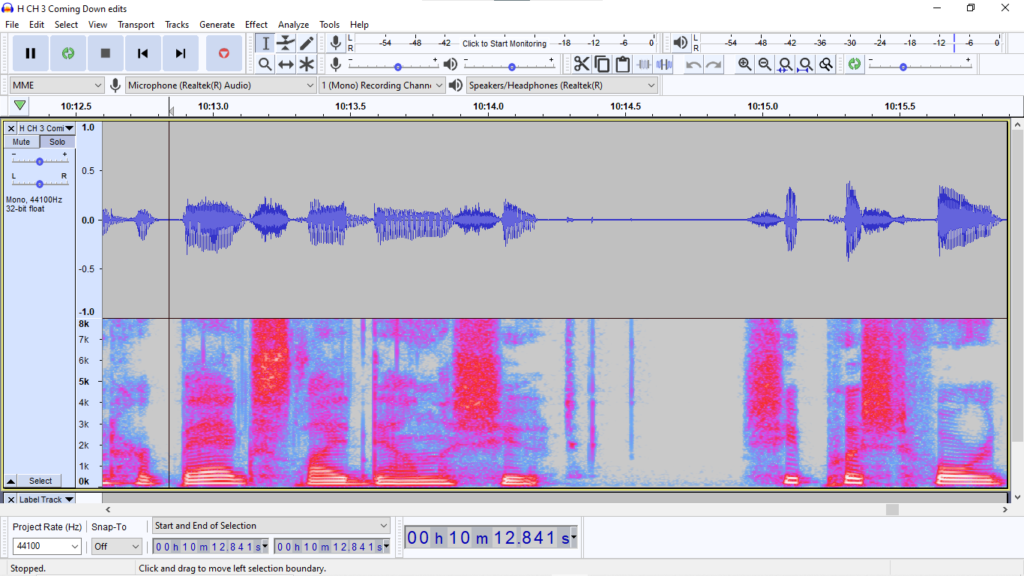Stop playback with the Stop button
1024x576 pixels.
click(105, 53)
